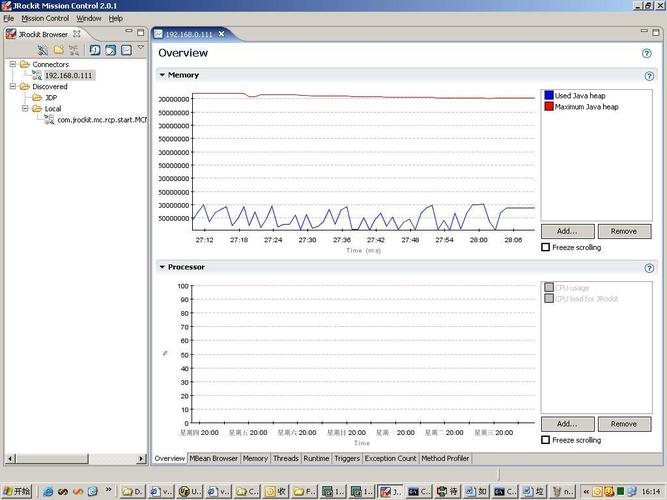The image size is (667, 500).
Task: Switch to the MBean Browser tab
Action: (x=214, y=458)
